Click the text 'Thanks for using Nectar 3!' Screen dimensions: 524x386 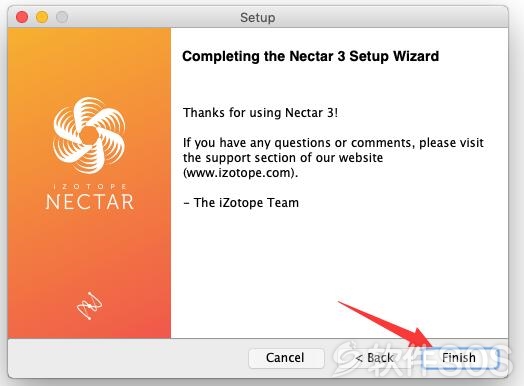pos(260,113)
